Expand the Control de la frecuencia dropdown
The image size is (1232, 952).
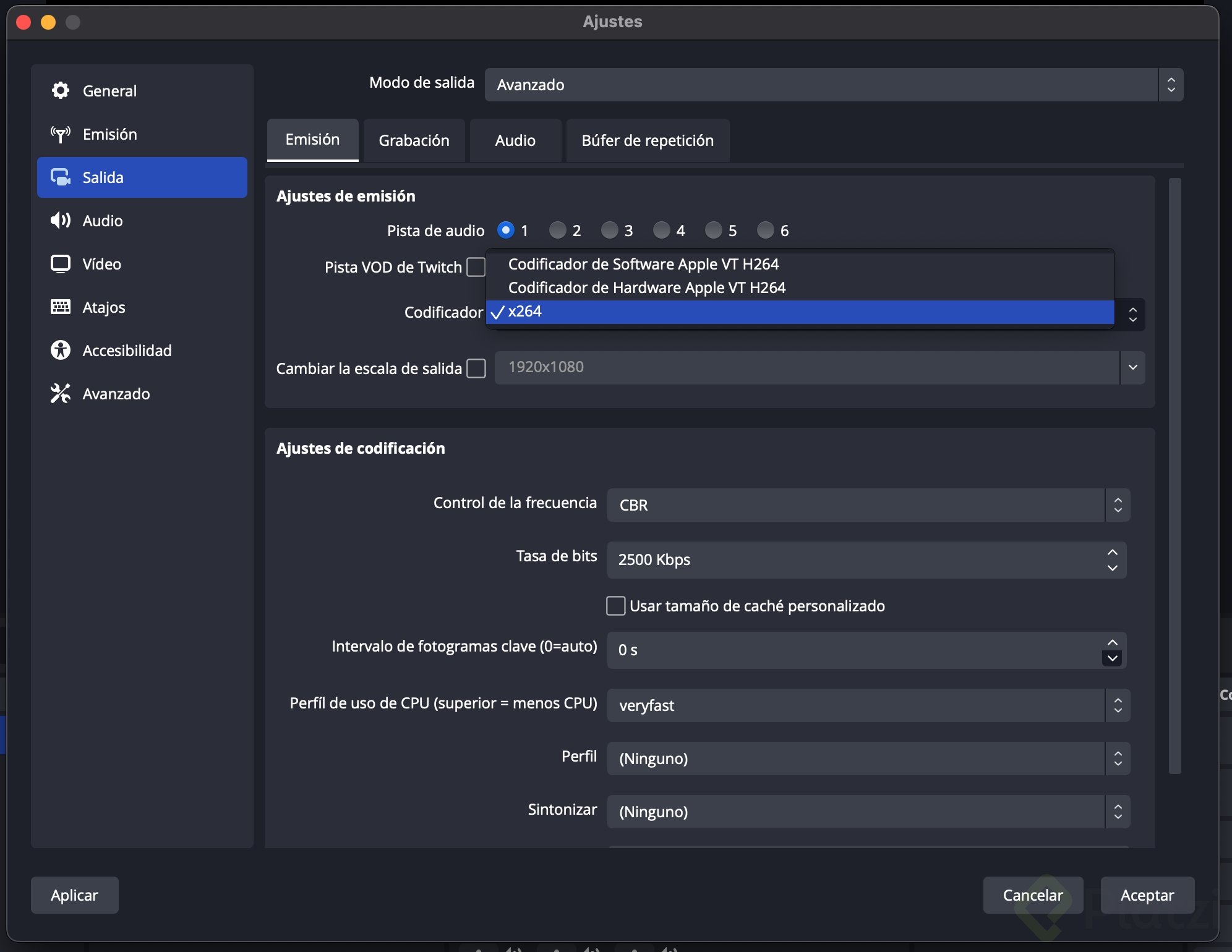click(x=868, y=505)
